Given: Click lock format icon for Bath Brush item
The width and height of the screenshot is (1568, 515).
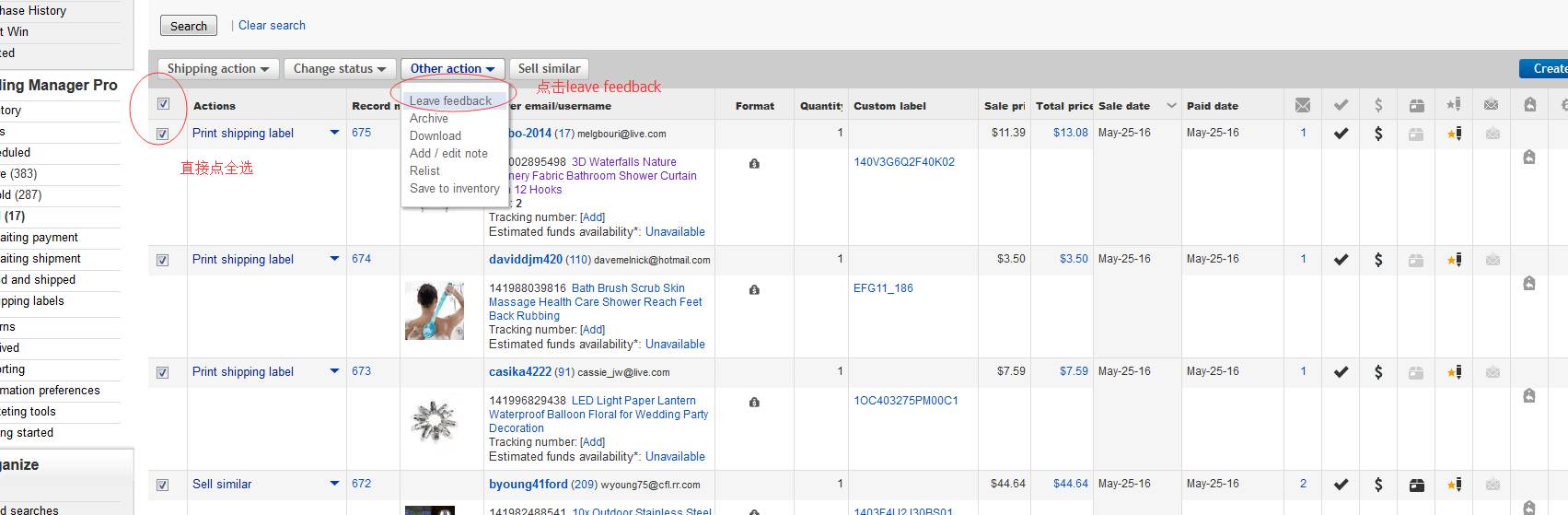Looking at the screenshot, I should point(754,289).
